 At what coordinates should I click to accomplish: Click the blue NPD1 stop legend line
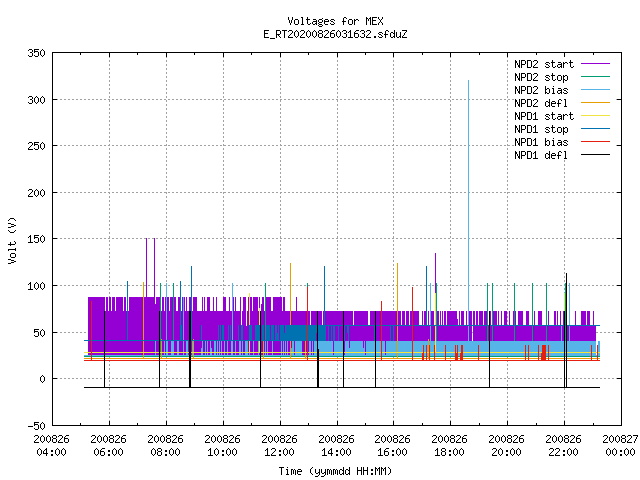pos(596,129)
